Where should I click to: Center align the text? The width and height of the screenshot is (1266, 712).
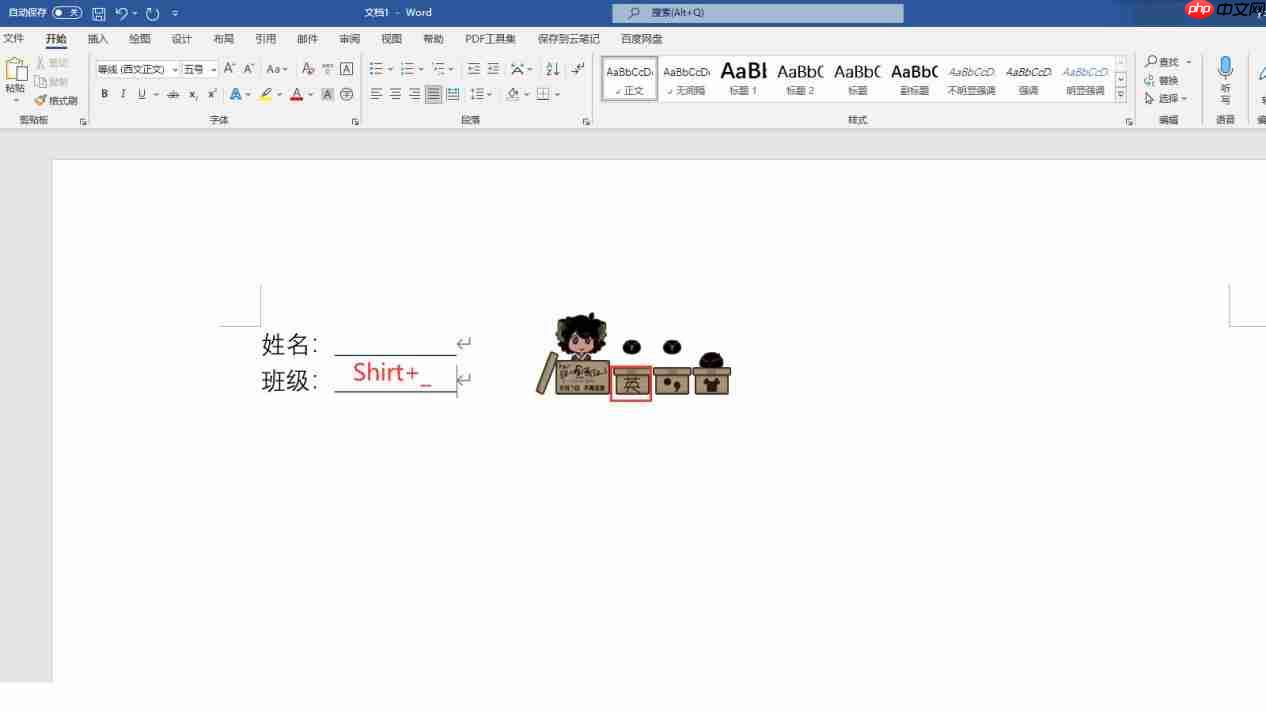coord(395,94)
